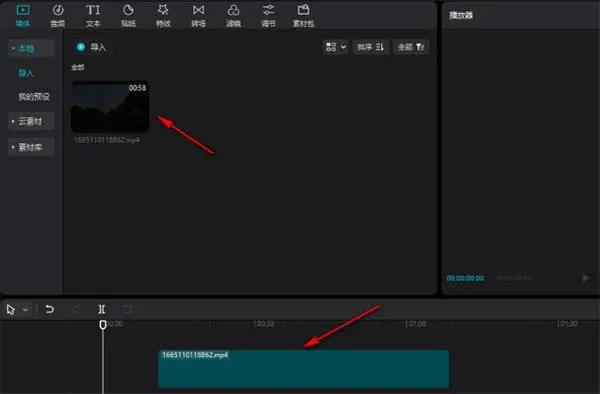Switch to the 转场 transitions tab

pyautogui.click(x=199, y=16)
